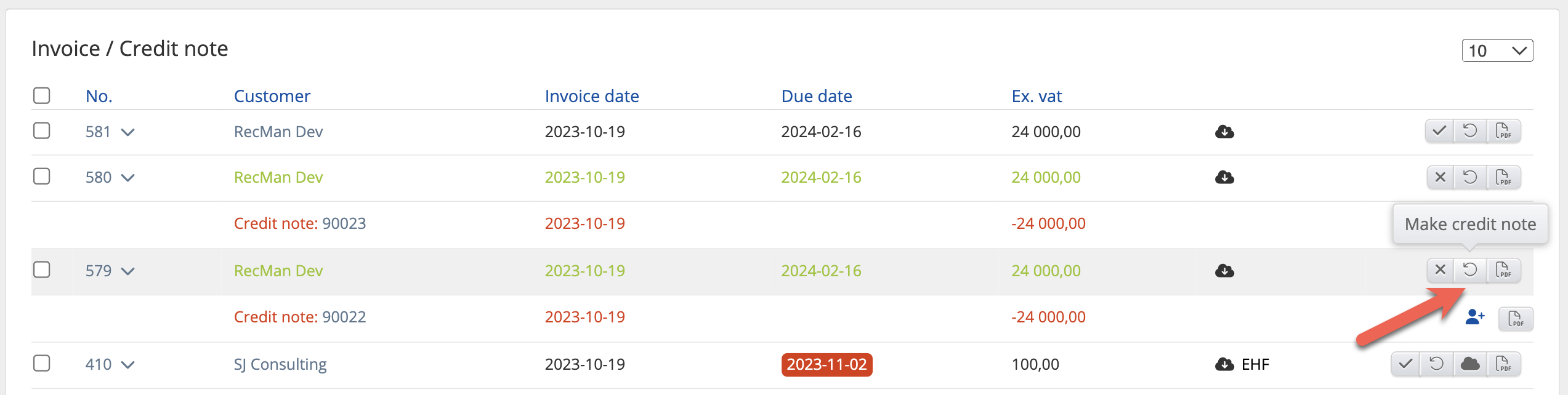Click the X icon on invoice 580
This screenshot has height=395, width=1568.
coord(1440,177)
